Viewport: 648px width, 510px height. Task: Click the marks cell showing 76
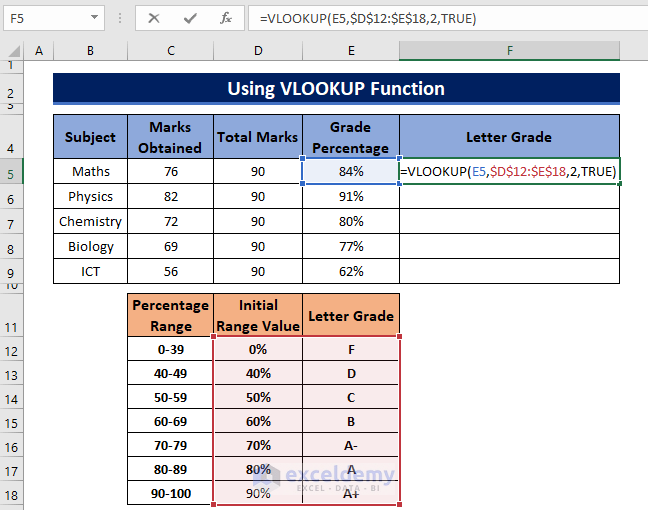(171, 172)
